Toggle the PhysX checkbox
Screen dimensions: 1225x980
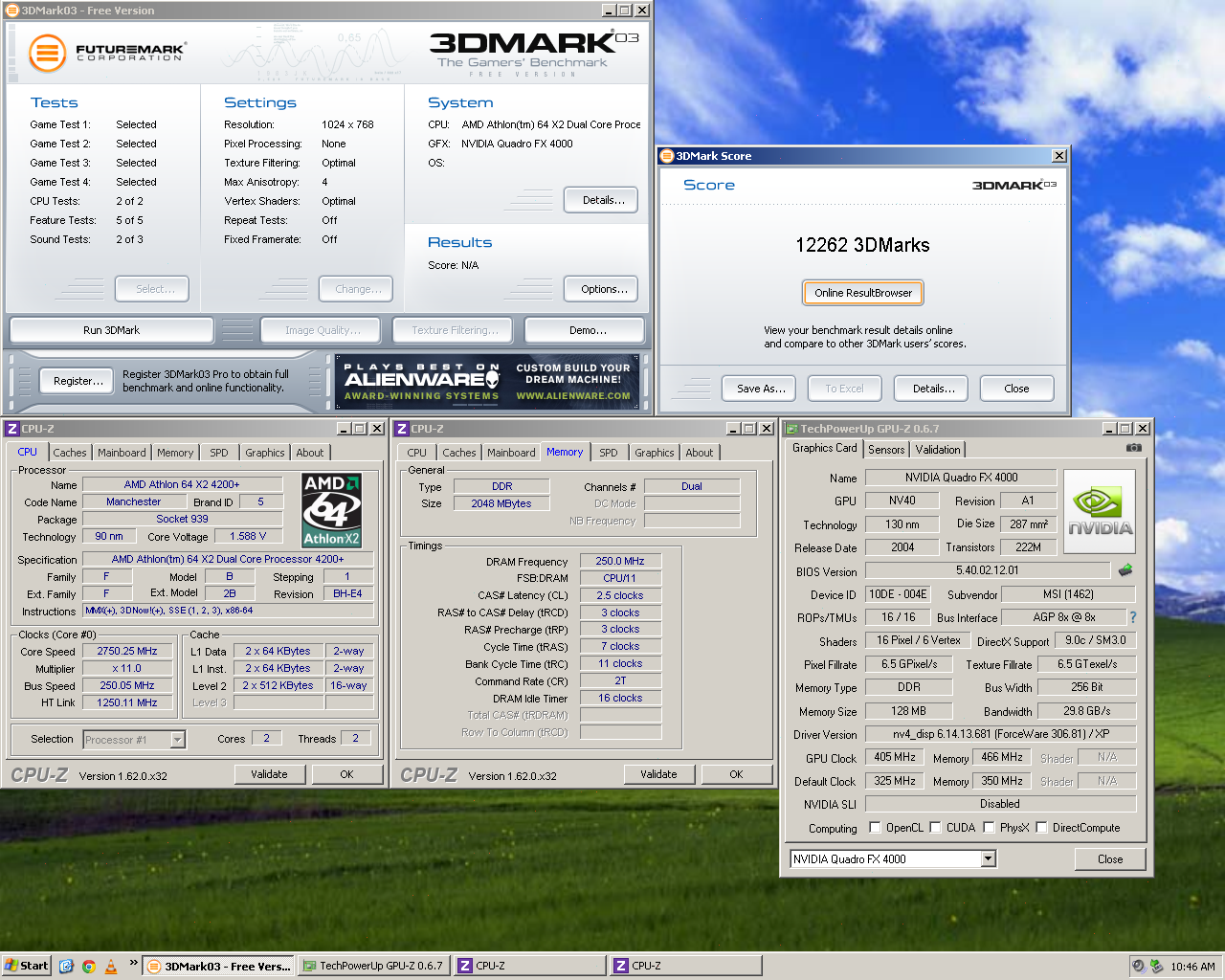[989, 828]
